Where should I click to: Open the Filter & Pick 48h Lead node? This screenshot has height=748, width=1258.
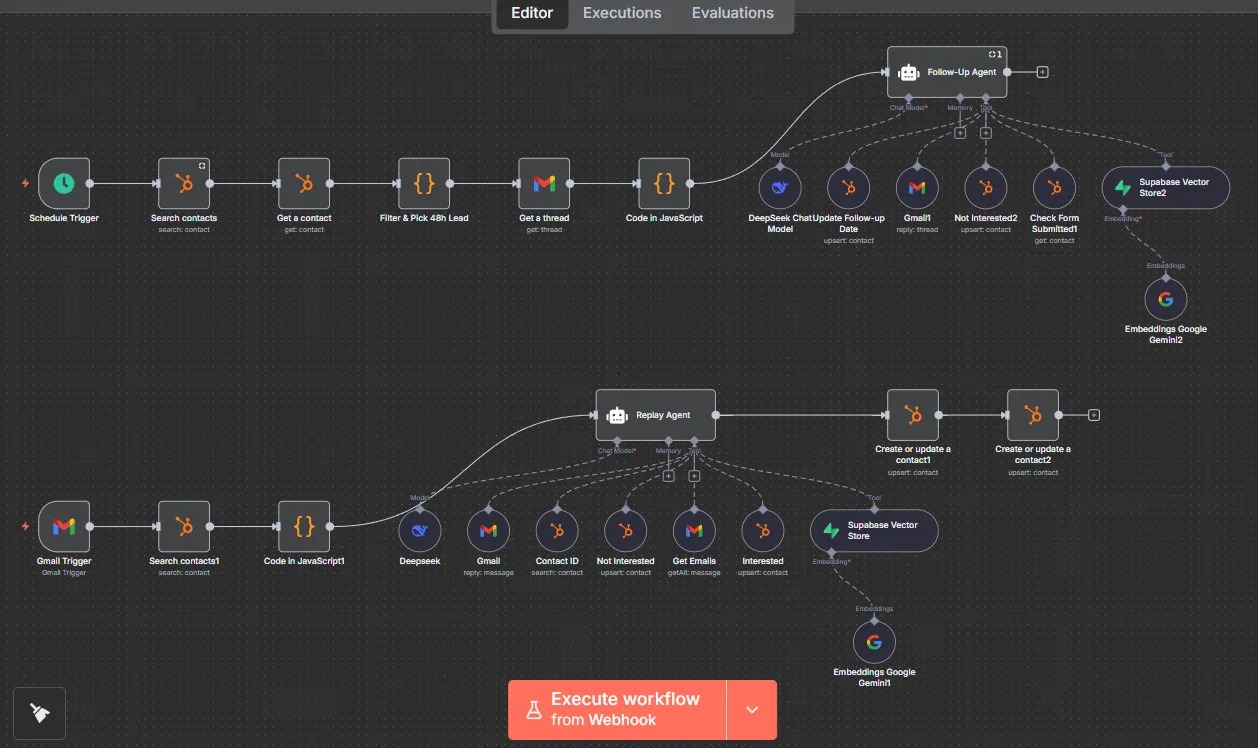tap(424, 184)
